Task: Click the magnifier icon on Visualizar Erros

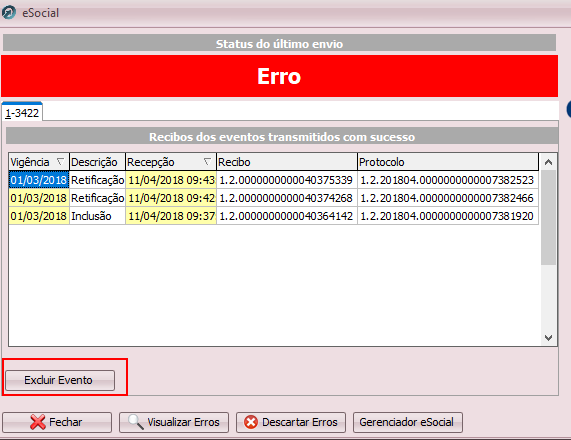Action: click(136, 422)
